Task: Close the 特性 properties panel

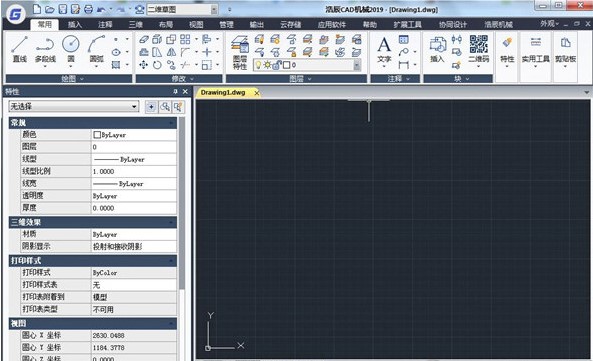Action: point(185,91)
